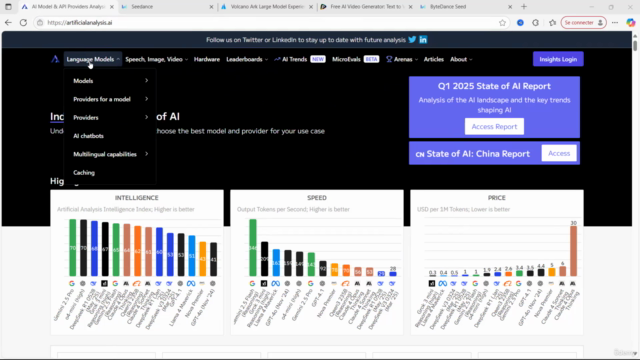Click the Insights Login button

coord(558,59)
